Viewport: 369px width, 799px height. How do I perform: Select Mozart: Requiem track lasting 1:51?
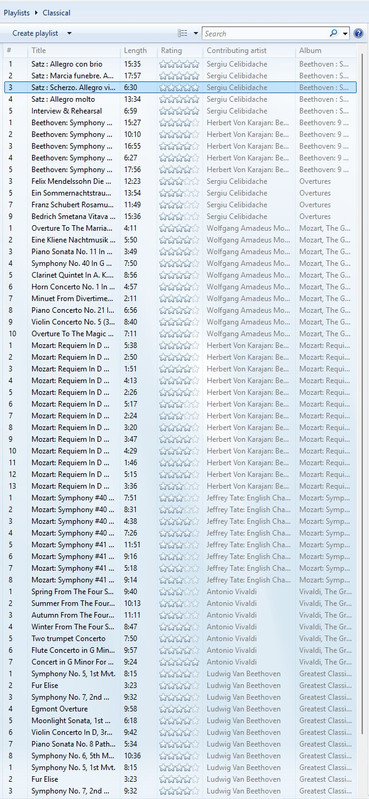tap(180, 369)
